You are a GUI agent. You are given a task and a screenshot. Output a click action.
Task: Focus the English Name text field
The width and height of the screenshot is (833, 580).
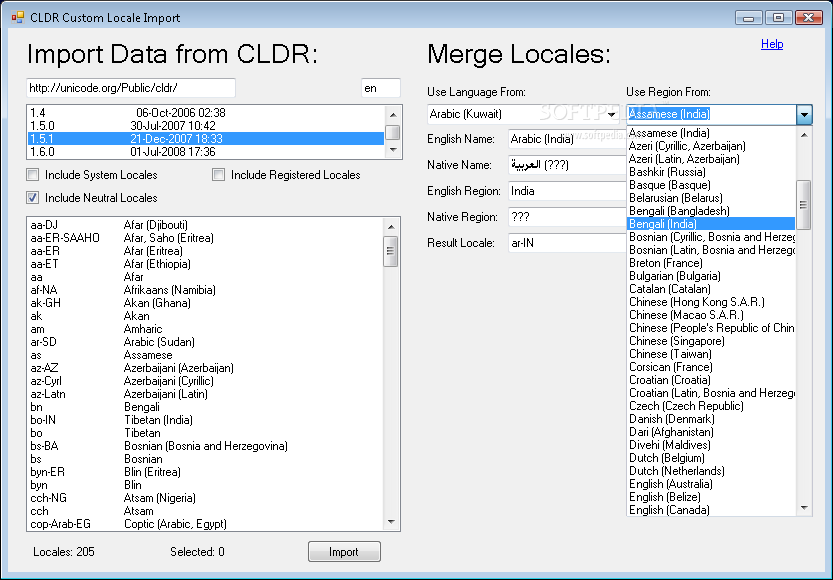567,139
